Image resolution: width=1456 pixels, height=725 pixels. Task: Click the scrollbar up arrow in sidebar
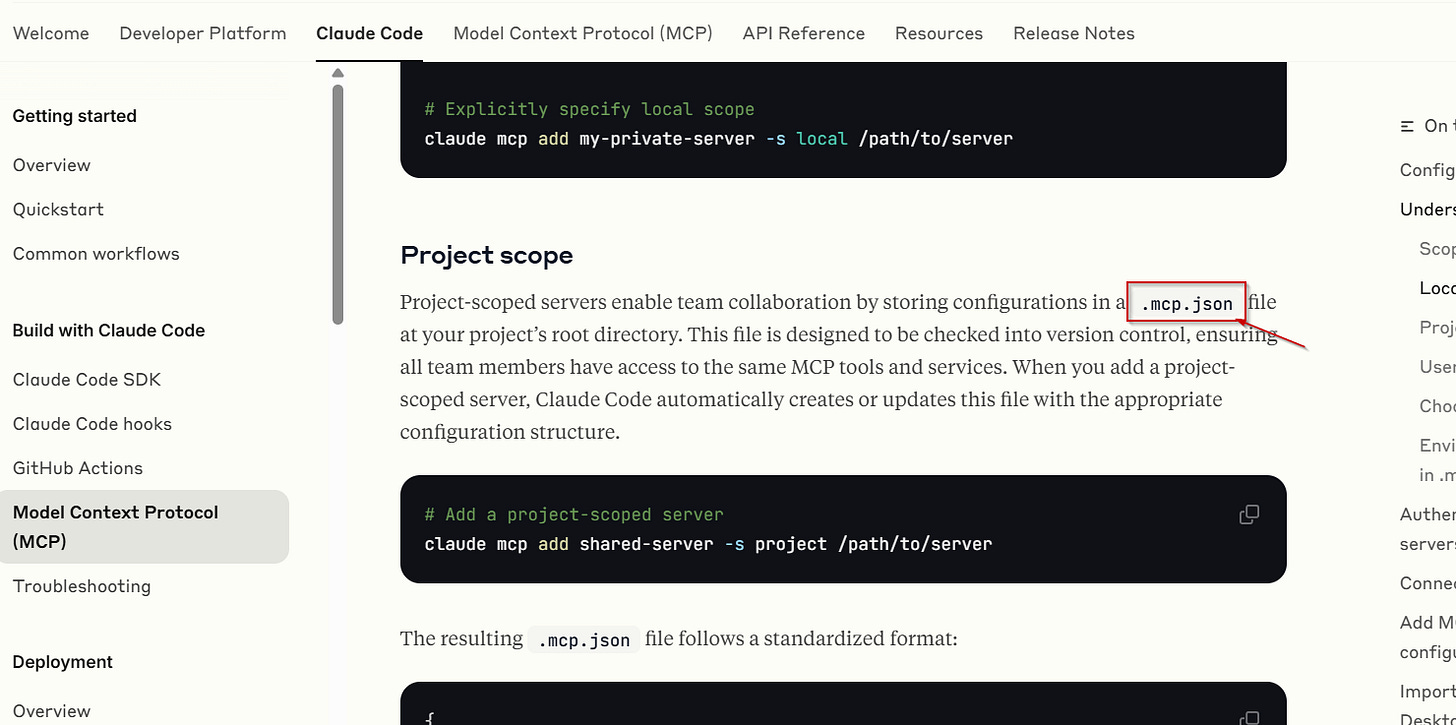338,73
